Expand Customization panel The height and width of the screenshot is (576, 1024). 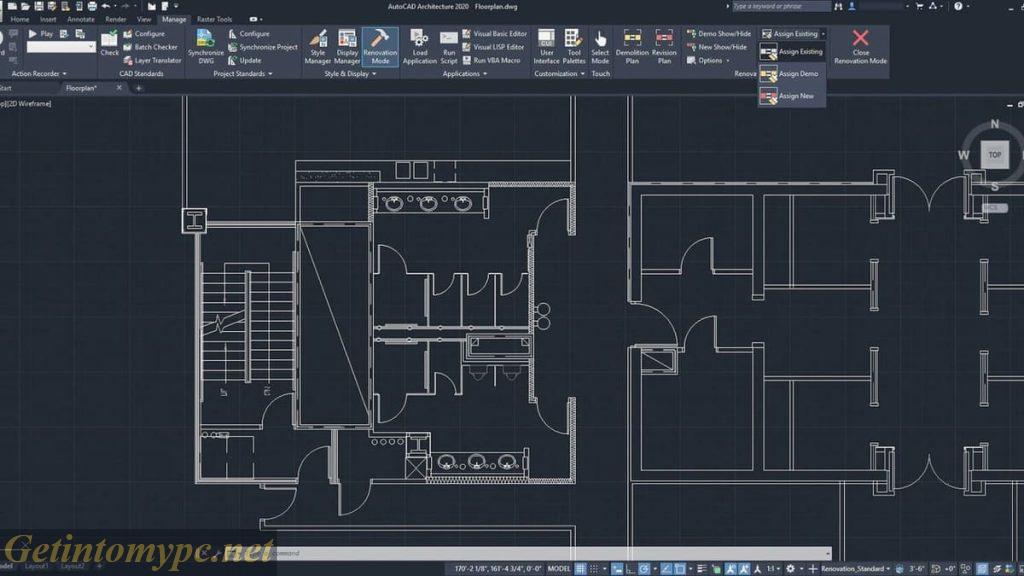click(x=560, y=74)
